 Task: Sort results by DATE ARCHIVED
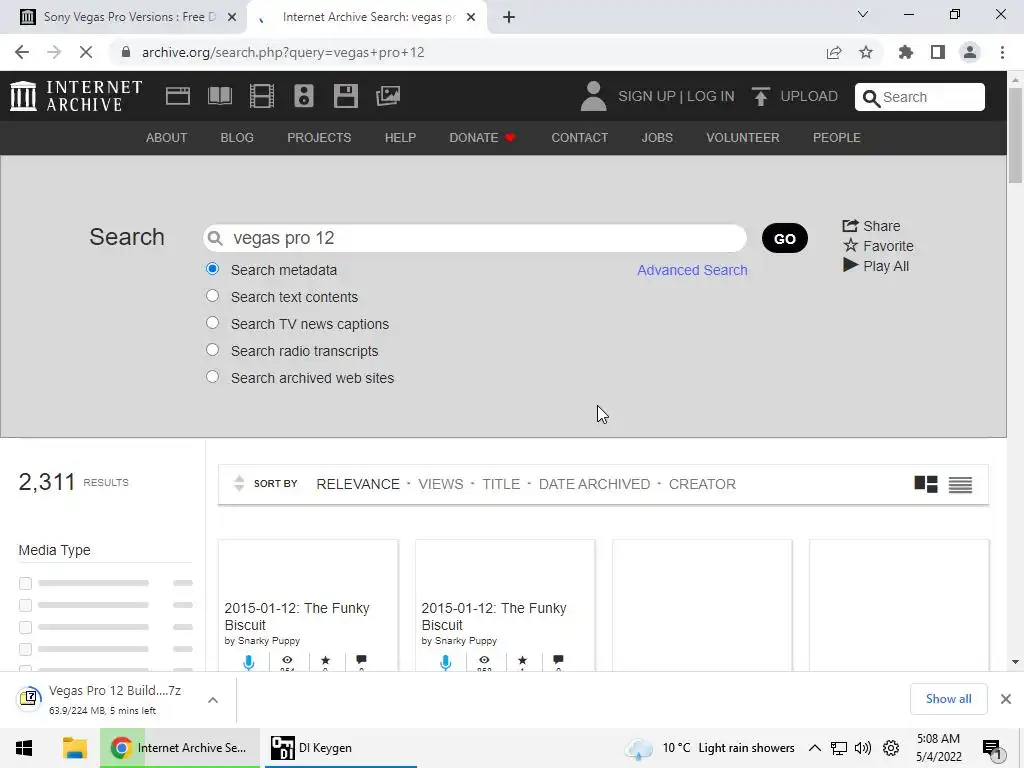(x=594, y=484)
